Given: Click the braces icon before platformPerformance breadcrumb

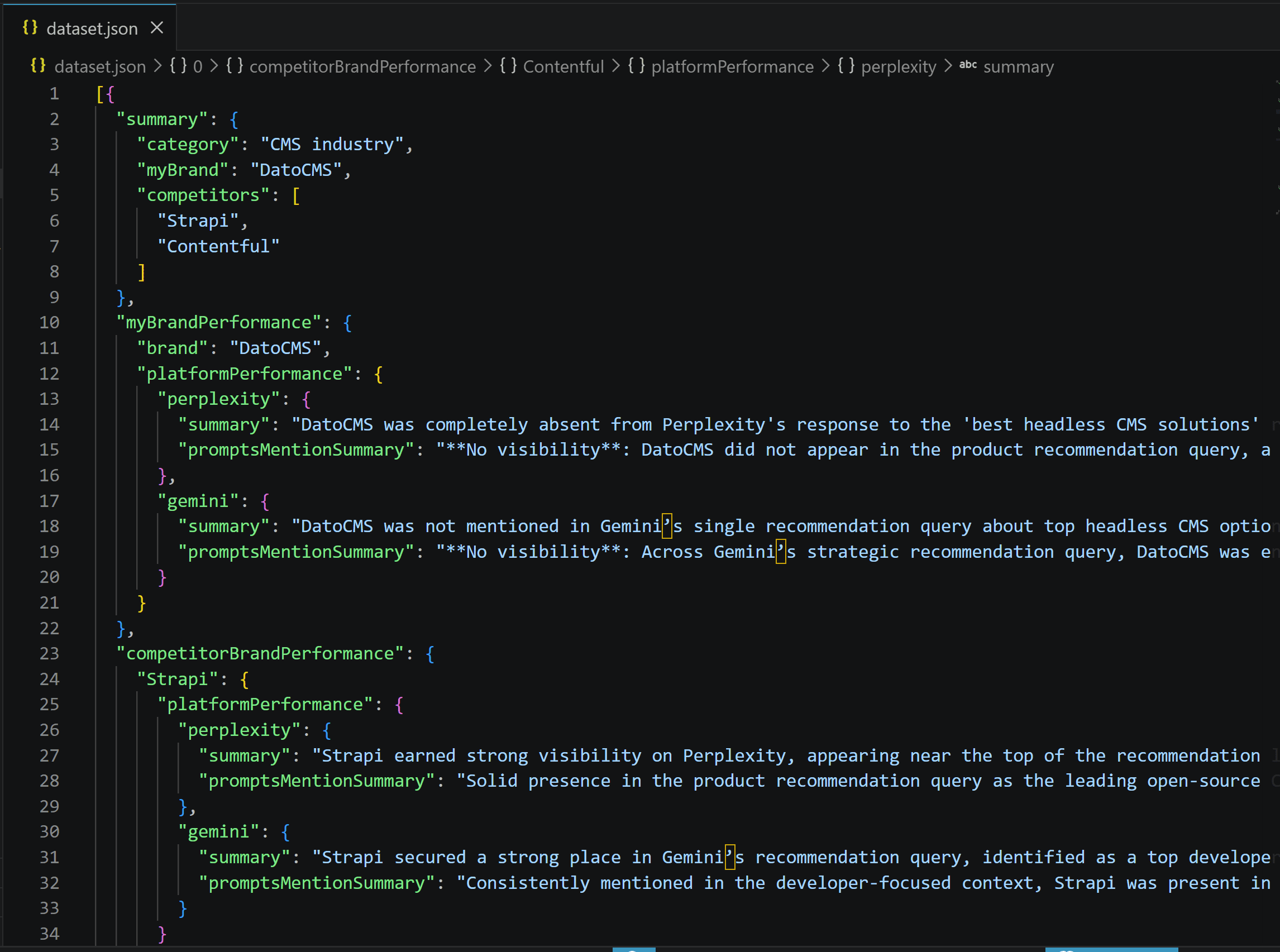Looking at the screenshot, I should 637,66.
